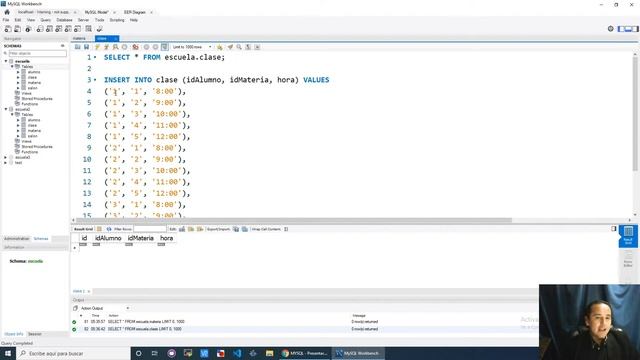Expand alumno table under escuela schema

click(18, 72)
